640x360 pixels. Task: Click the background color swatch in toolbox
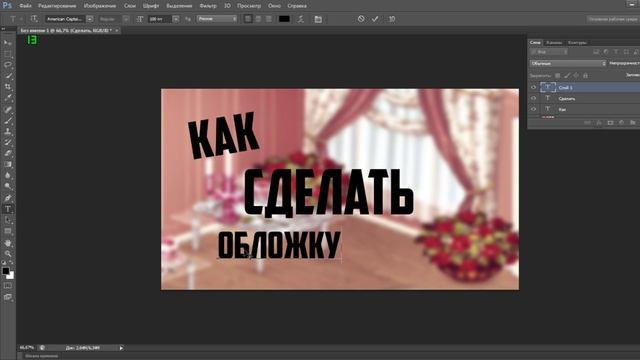pyautogui.click(x=11, y=276)
